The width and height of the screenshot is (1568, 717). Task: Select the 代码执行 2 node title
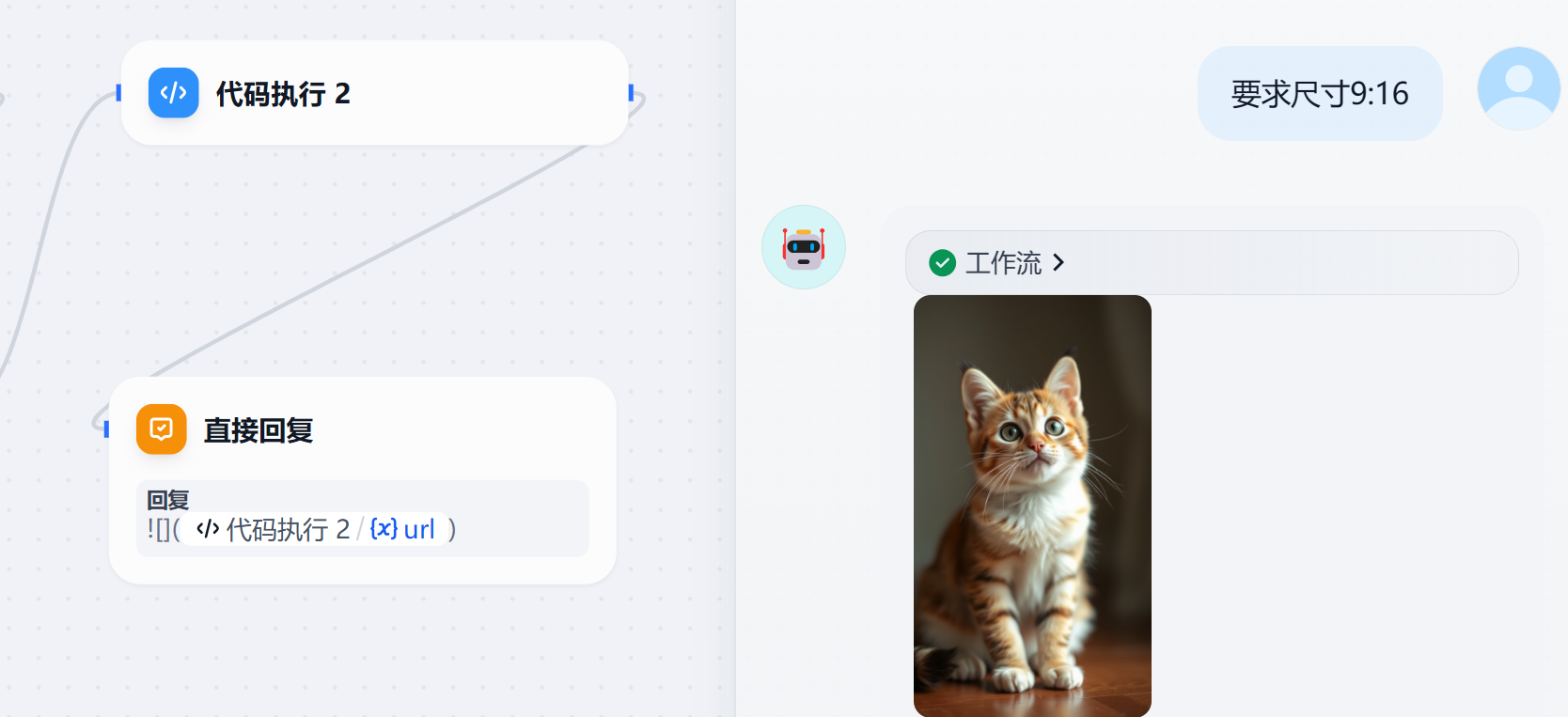tap(283, 93)
